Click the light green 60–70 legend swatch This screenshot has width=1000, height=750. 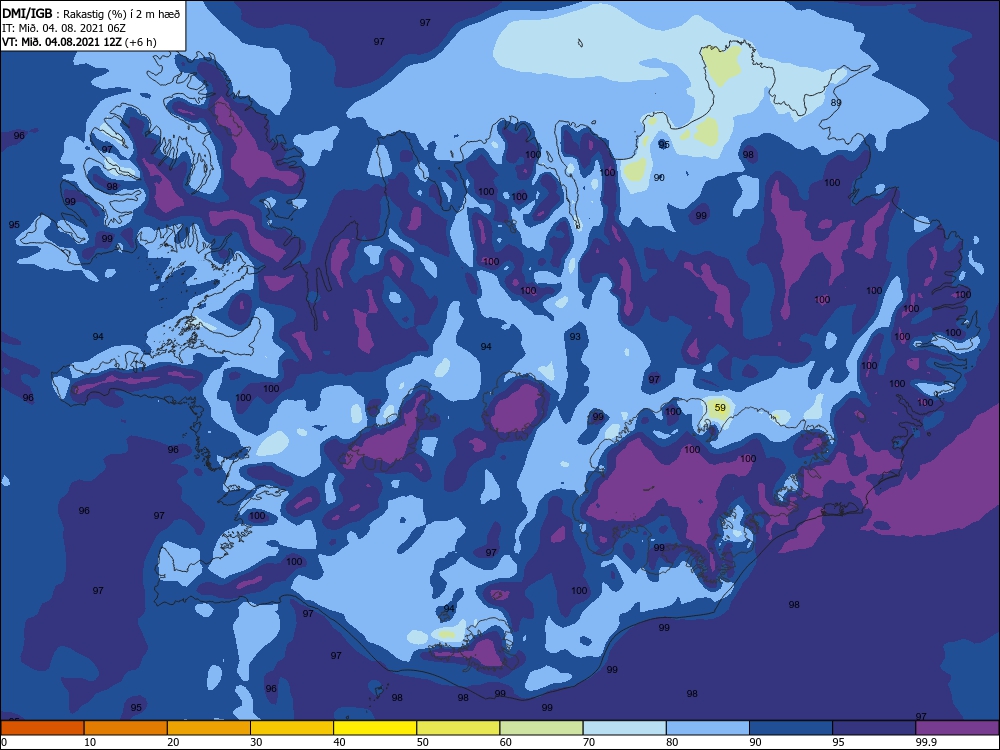click(541, 728)
